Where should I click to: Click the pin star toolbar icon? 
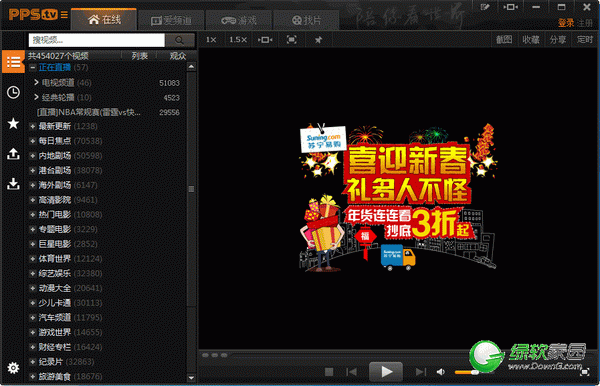coord(318,40)
